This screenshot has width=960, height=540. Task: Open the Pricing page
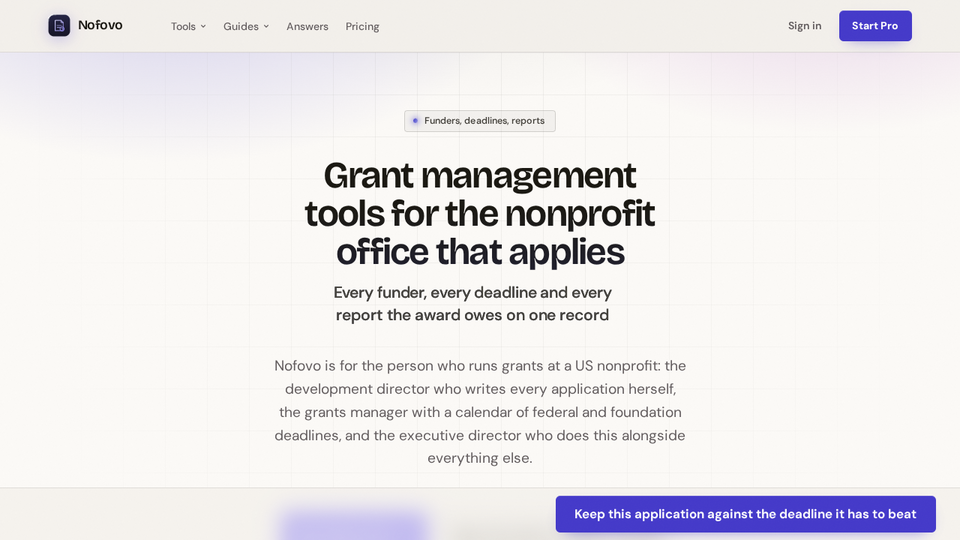[x=362, y=26]
